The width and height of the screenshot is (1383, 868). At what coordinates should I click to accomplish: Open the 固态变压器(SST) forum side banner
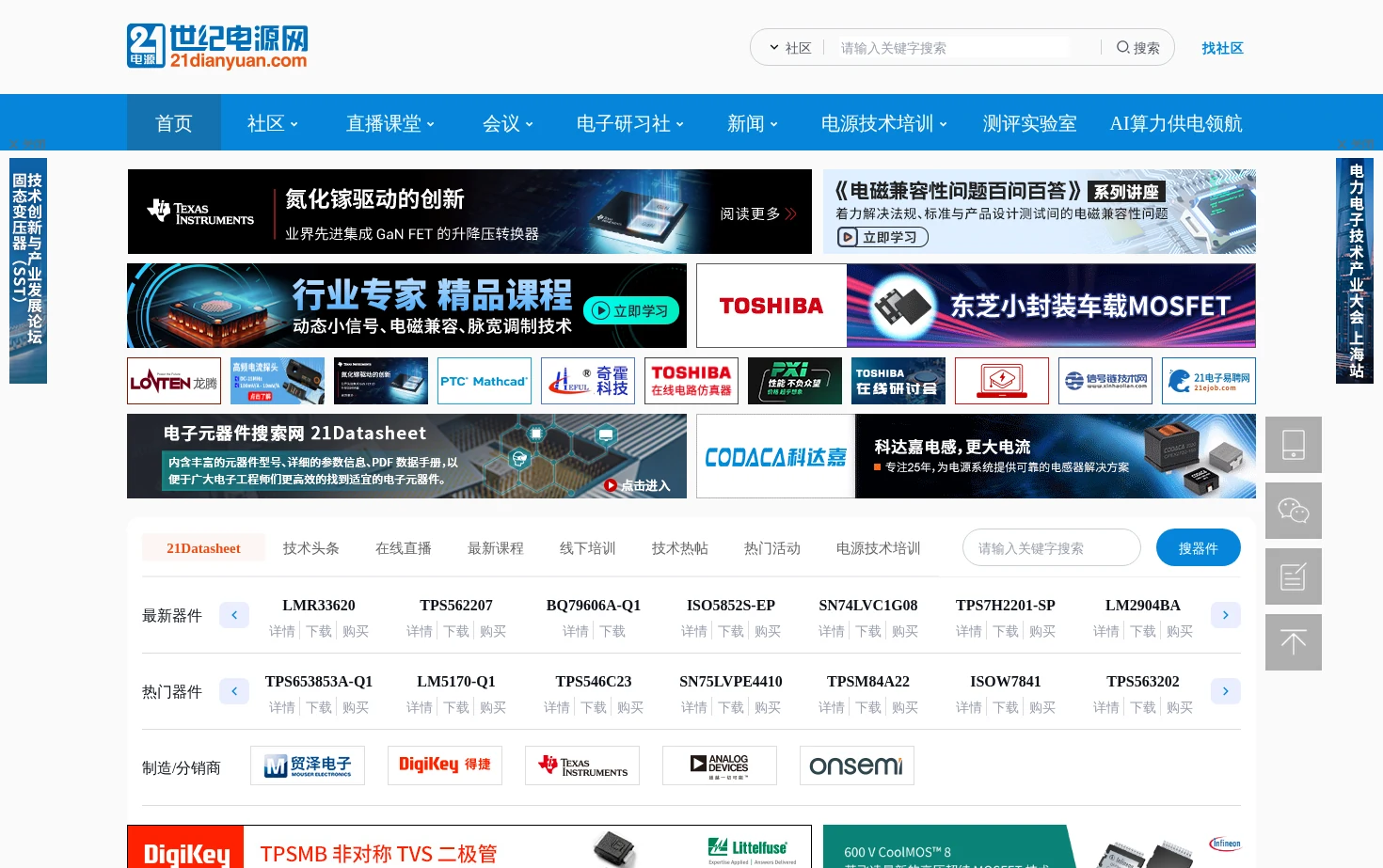pyautogui.click(x=28, y=271)
